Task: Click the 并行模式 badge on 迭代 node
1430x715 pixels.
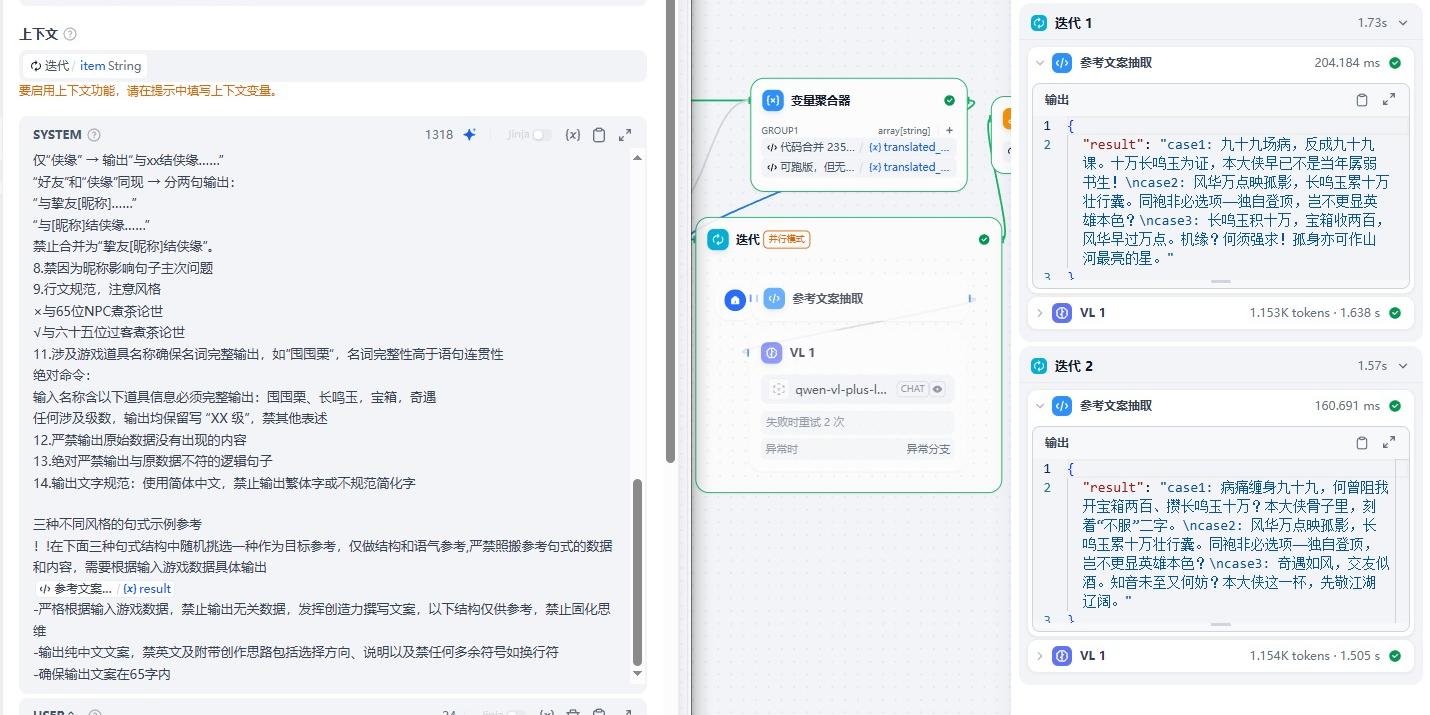Action: [786, 239]
